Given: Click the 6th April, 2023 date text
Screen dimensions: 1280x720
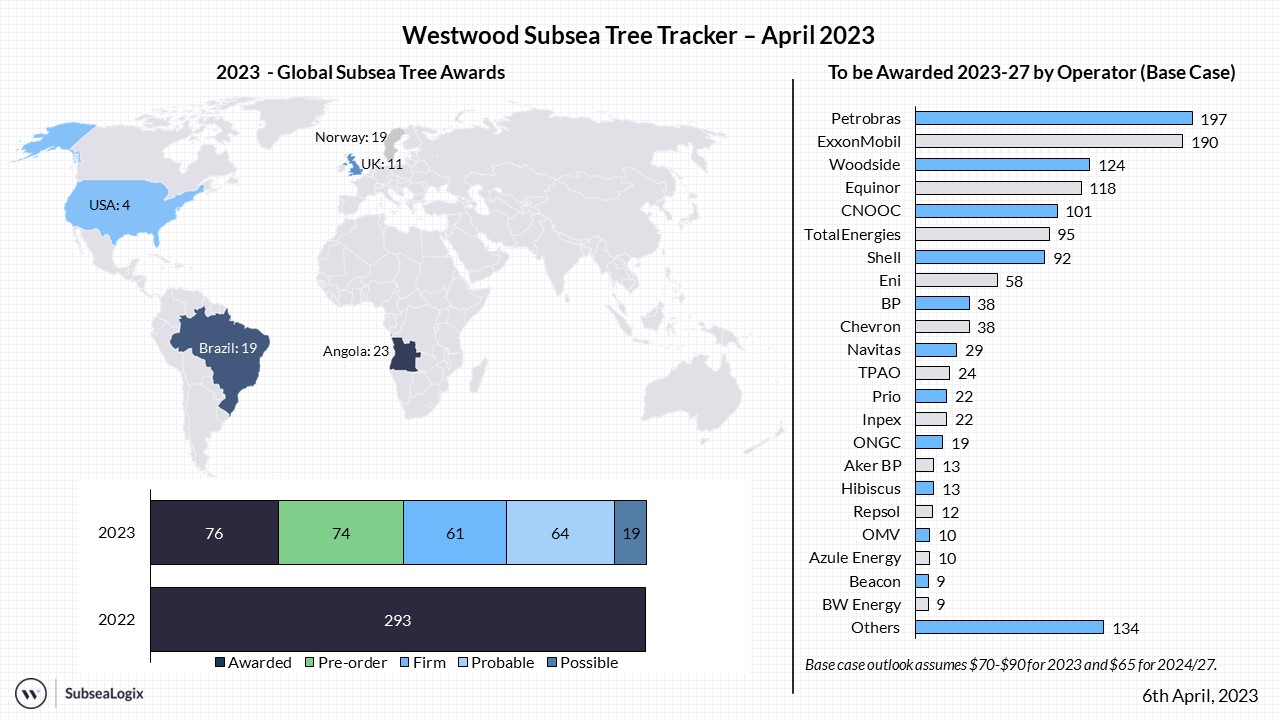Looking at the screenshot, I should click(1199, 695).
